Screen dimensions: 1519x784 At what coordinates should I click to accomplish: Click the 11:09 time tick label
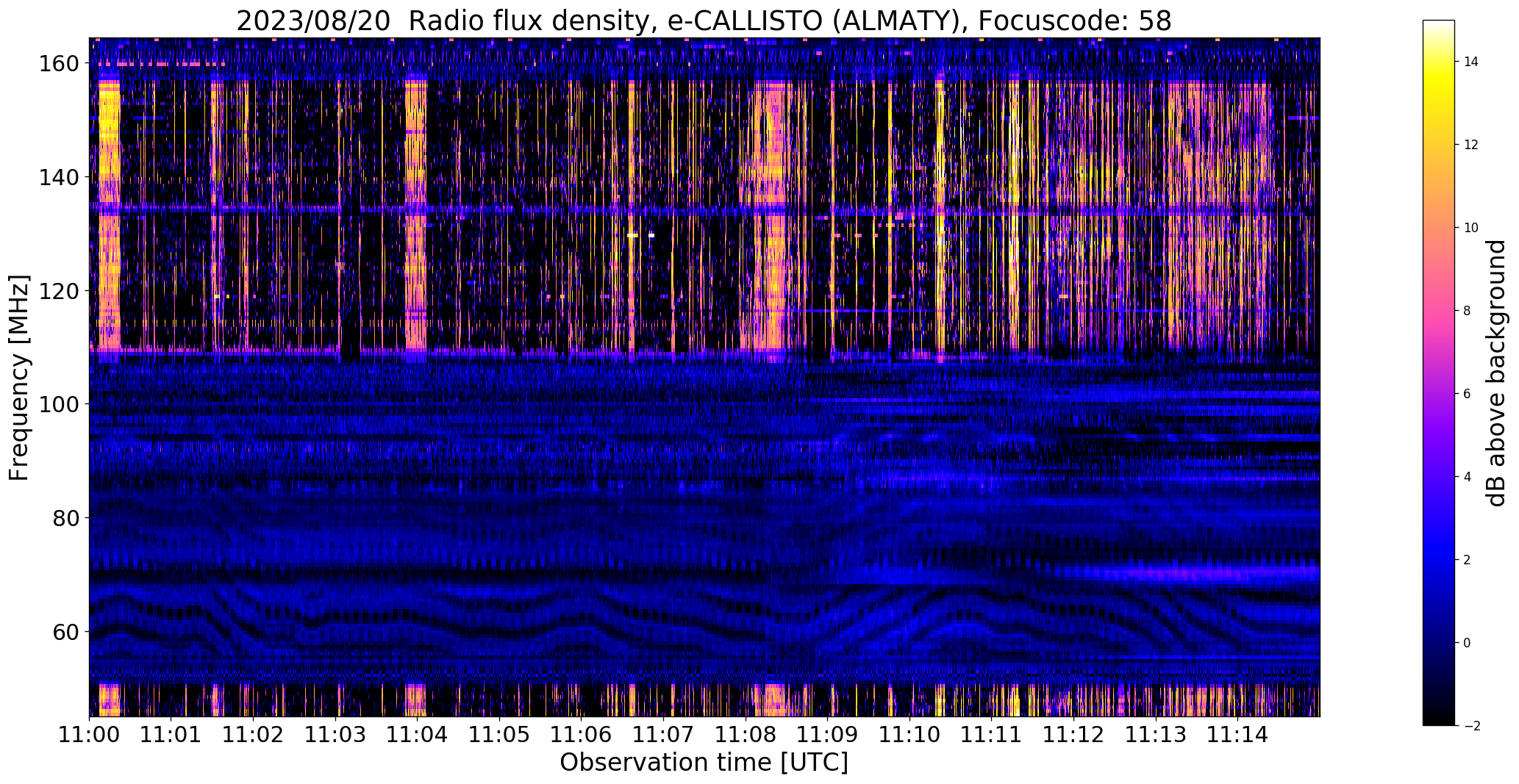tap(827, 733)
